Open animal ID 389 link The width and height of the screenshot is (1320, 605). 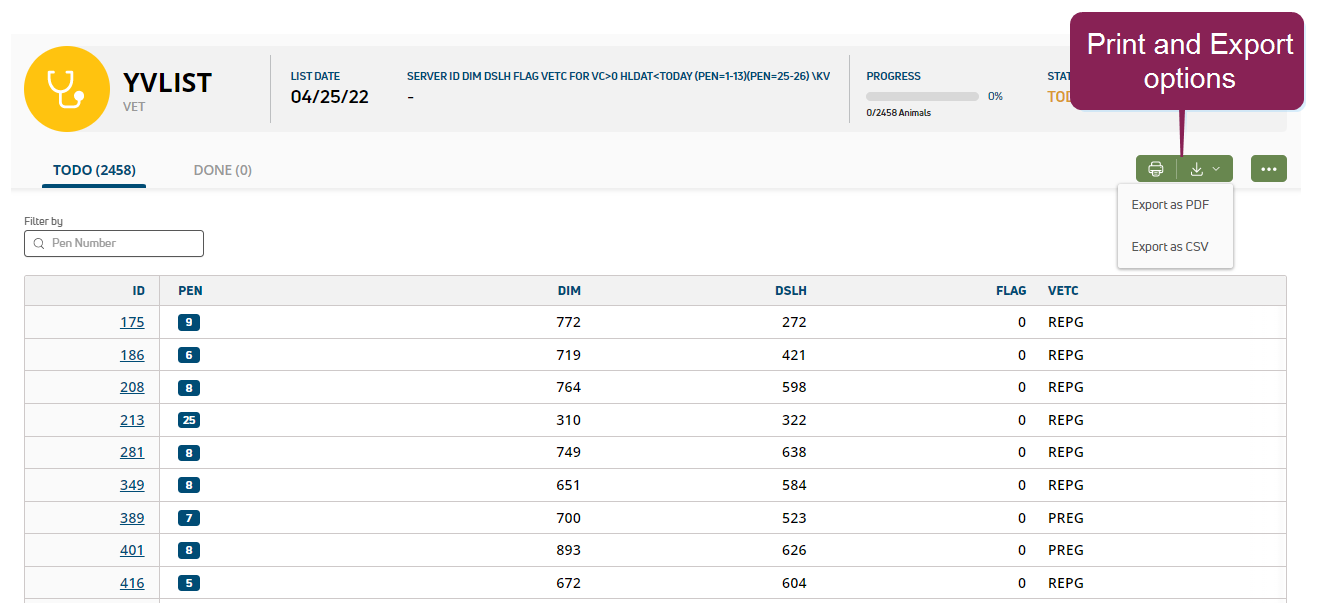[x=132, y=518]
